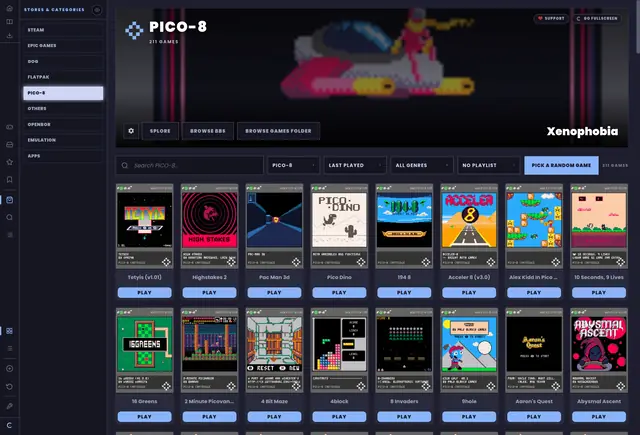
Task: Click the Xenophobia banner title
Action: pos(582,131)
